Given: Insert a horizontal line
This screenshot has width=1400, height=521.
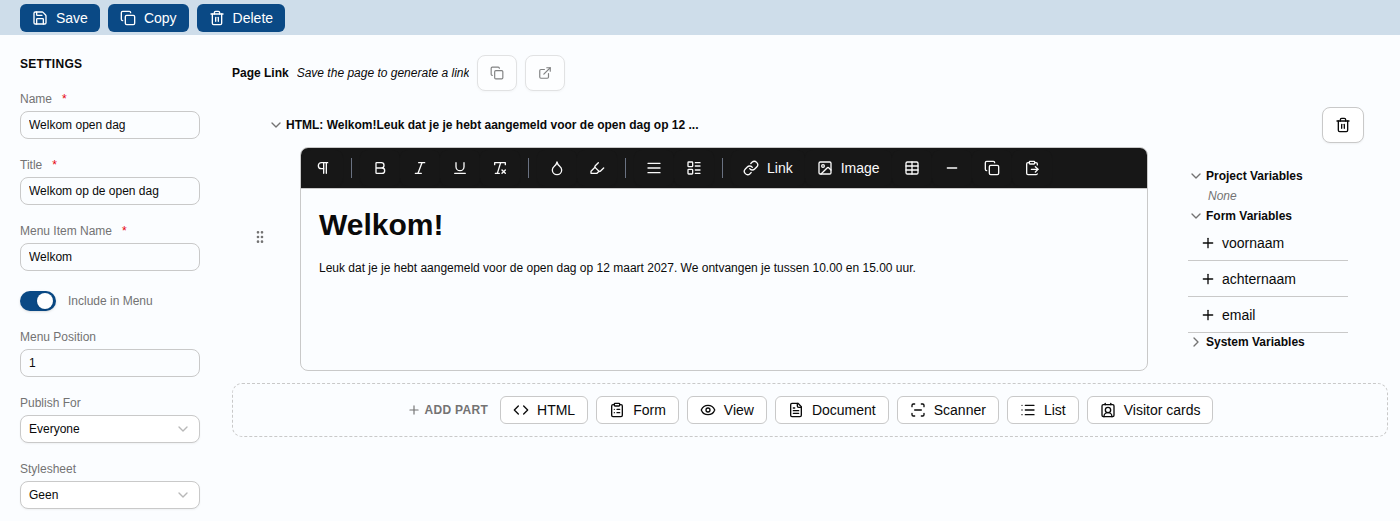Looking at the screenshot, I should pos(952,168).
